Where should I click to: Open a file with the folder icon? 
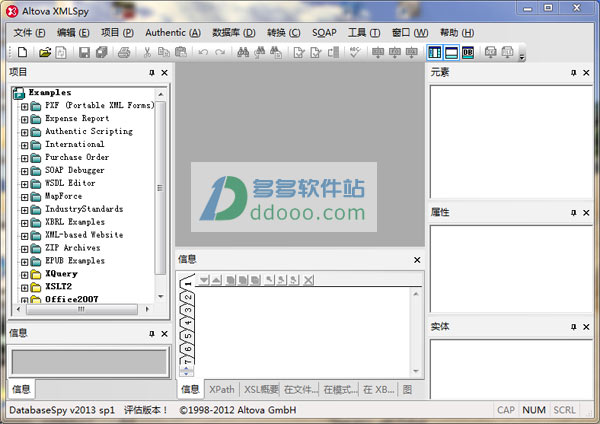pyautogui.click(x=45, y=52)
